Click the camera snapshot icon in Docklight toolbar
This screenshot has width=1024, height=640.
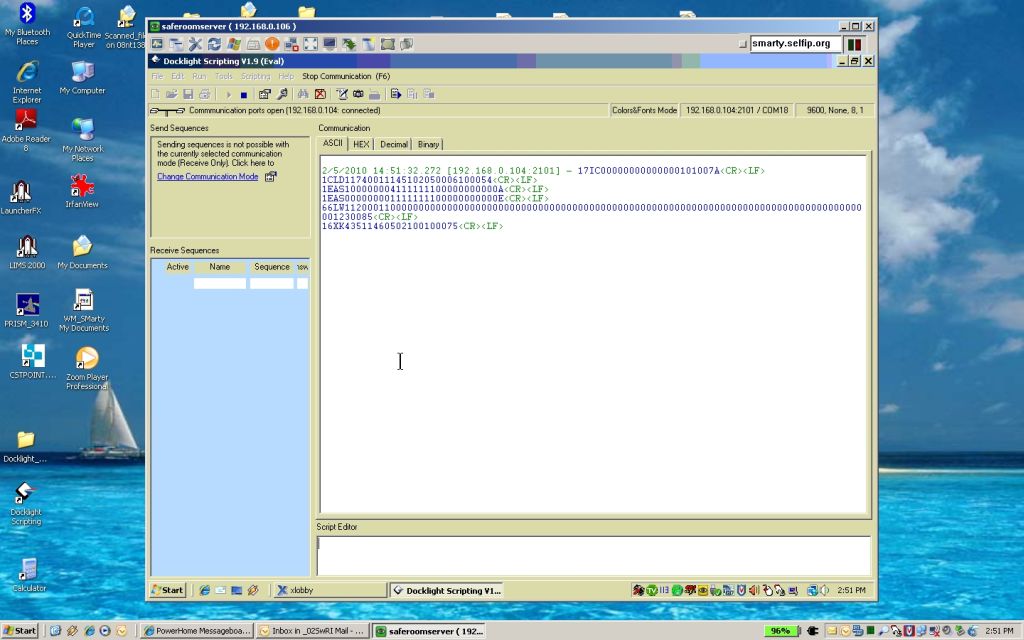(x=358, y=94)
